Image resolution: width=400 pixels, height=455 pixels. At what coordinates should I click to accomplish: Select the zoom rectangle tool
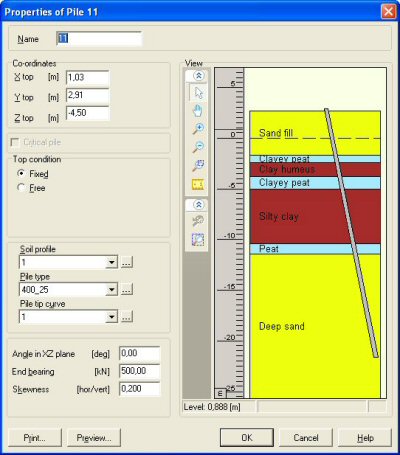[x=198, y=165]
